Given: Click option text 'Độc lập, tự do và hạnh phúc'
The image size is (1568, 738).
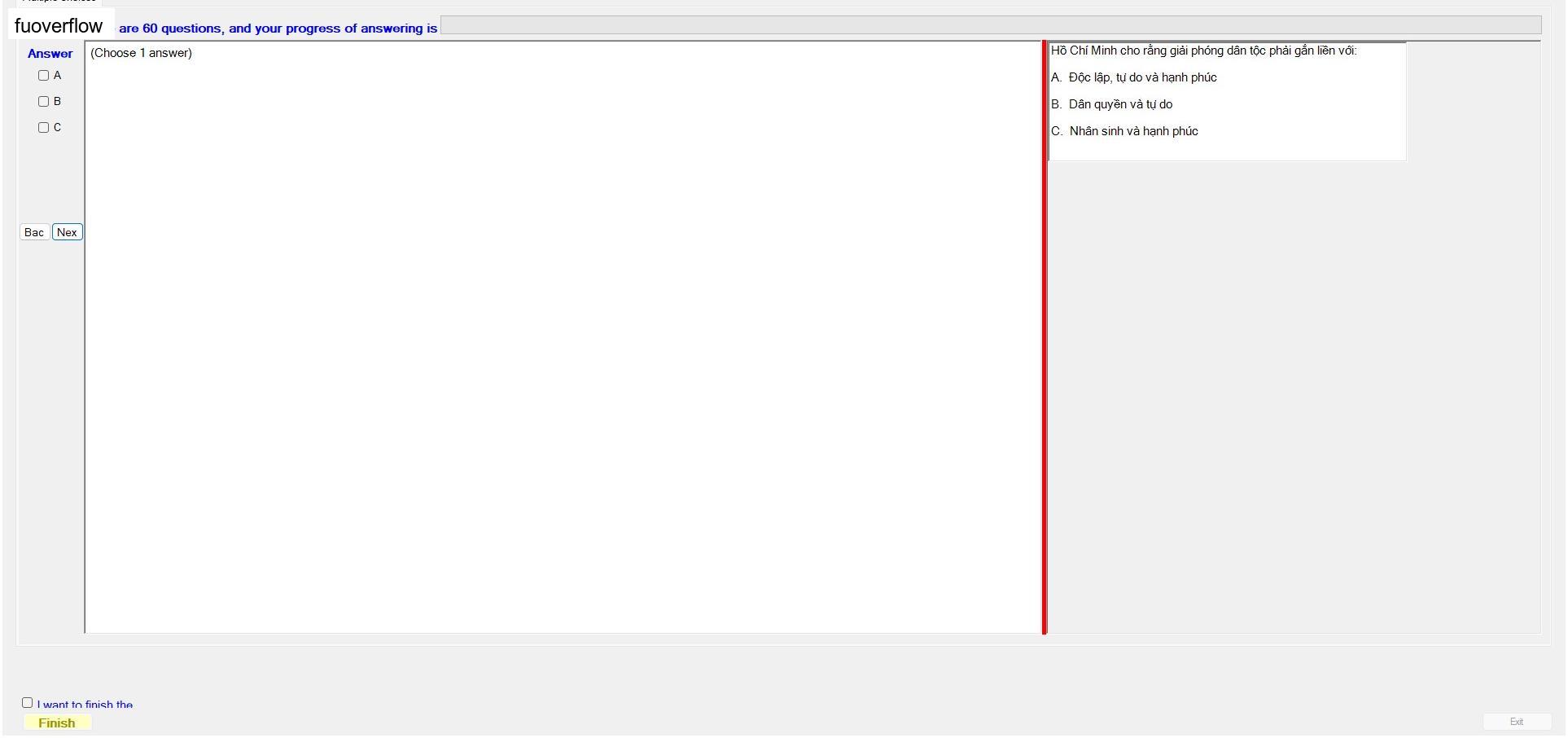Looking at the screenshot, I should pyautogui.click(x=1143, y=78).
